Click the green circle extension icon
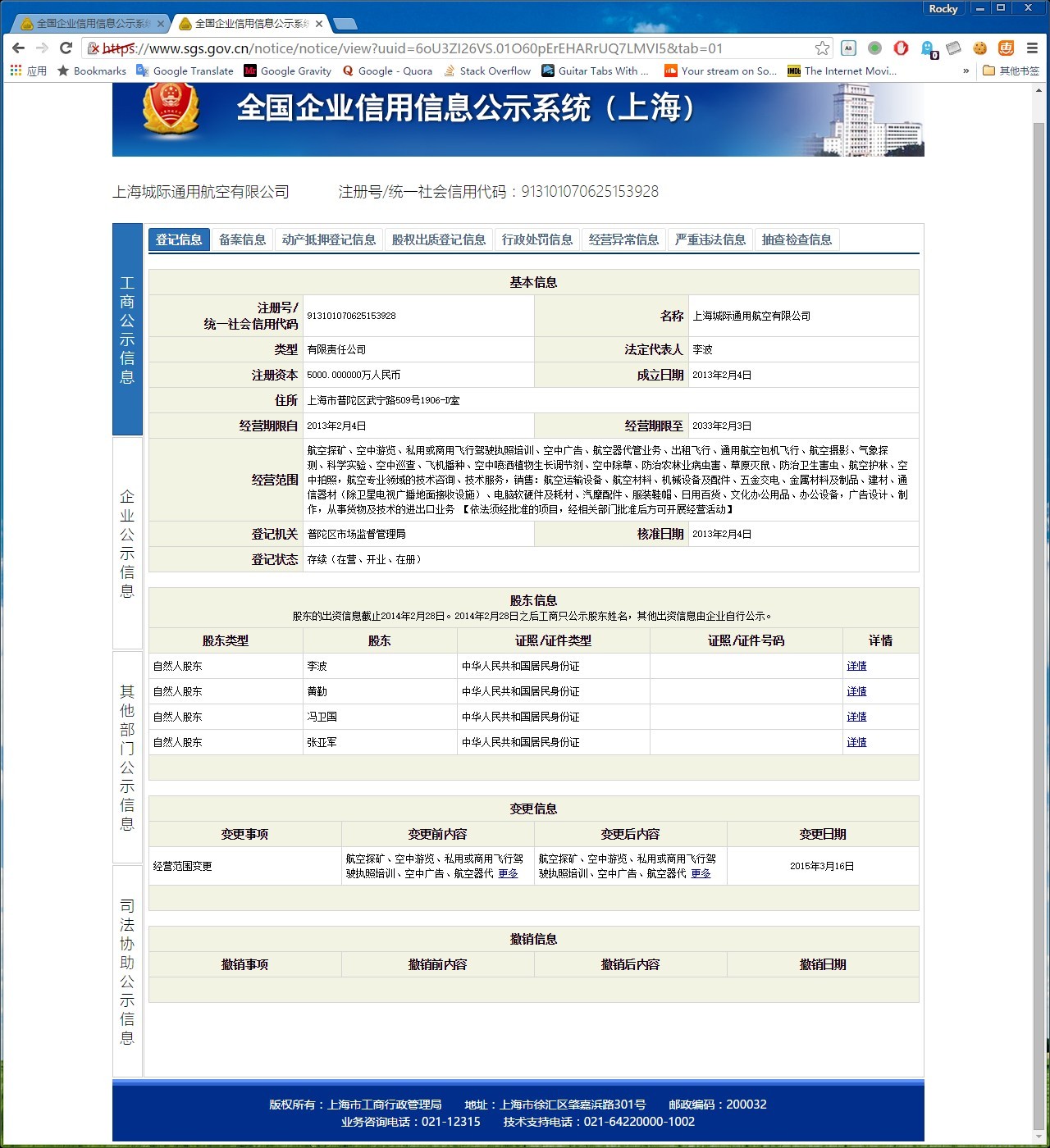The width and height of the screenshot is (1050, 1148). [x=874, y=48]
